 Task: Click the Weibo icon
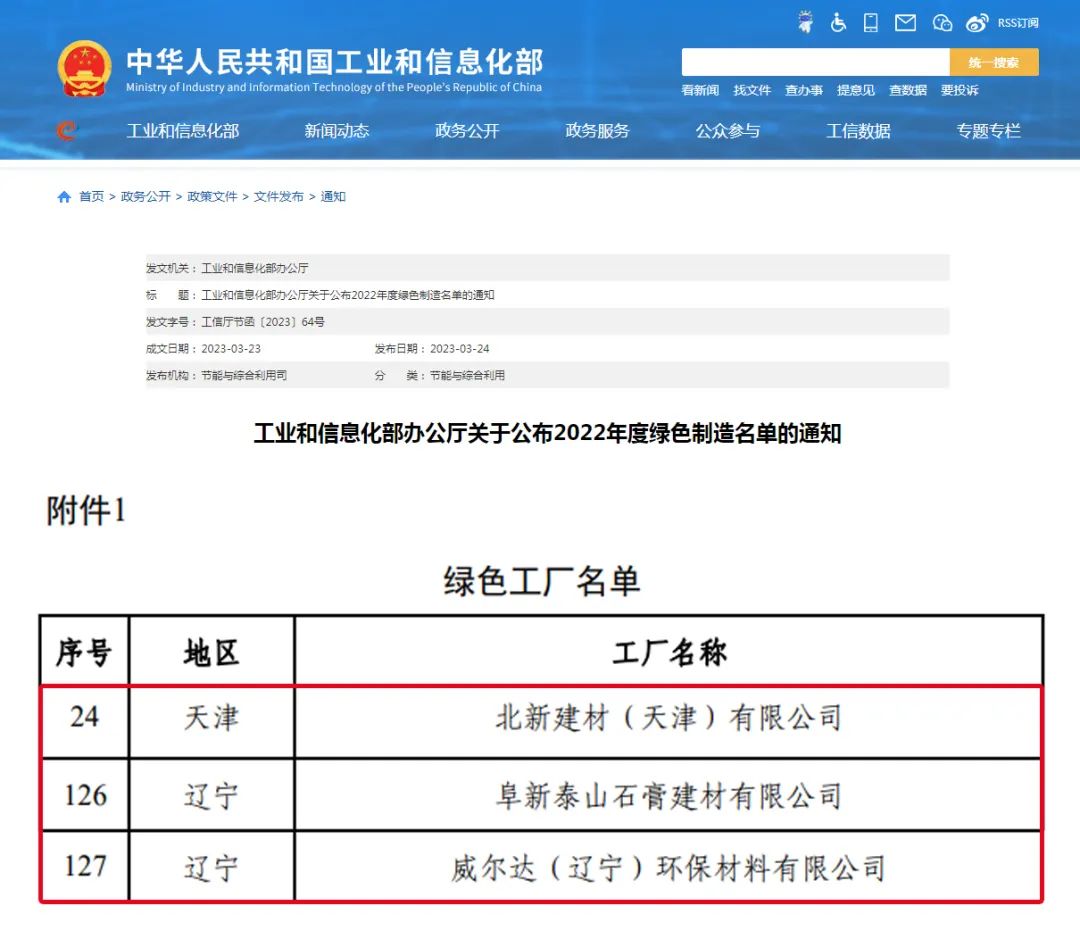point(977,23)
